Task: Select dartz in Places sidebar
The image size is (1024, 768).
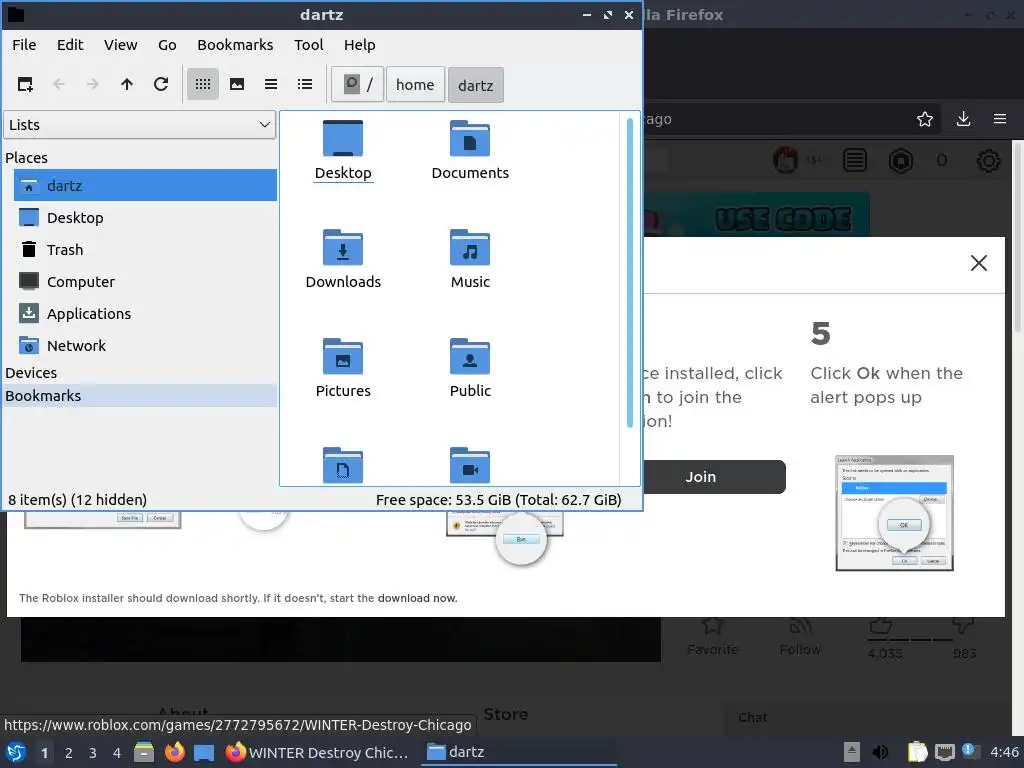Action: [x=145, y=185]
